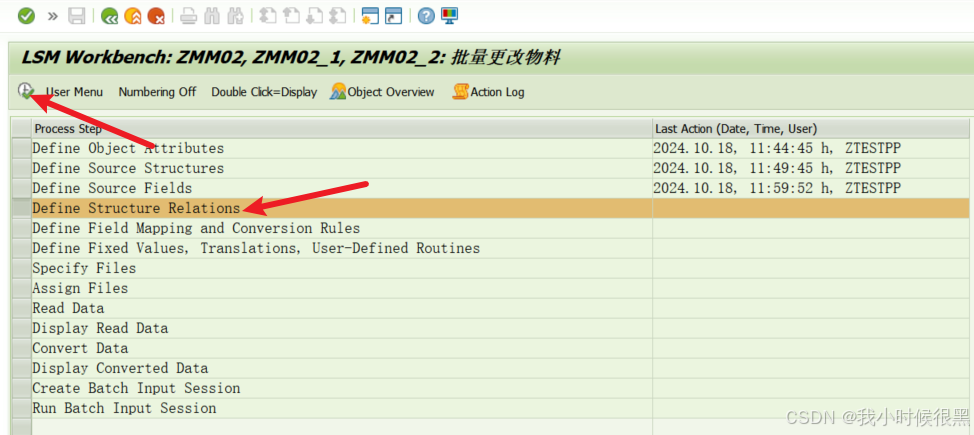The width and height of the screenshot is (974, 435).
Task: Click the First Page icon
Action: tap(267, 16)
